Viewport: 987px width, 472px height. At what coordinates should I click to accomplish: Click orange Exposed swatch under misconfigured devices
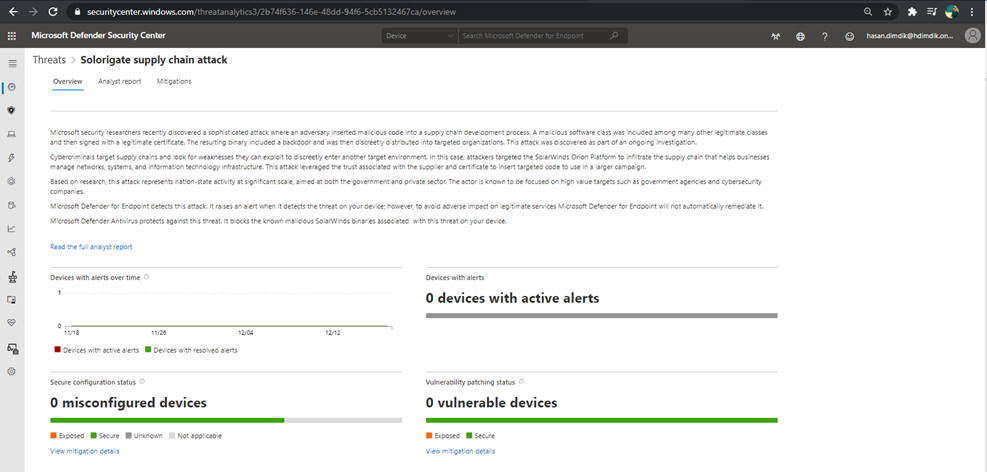coord(54,435)
